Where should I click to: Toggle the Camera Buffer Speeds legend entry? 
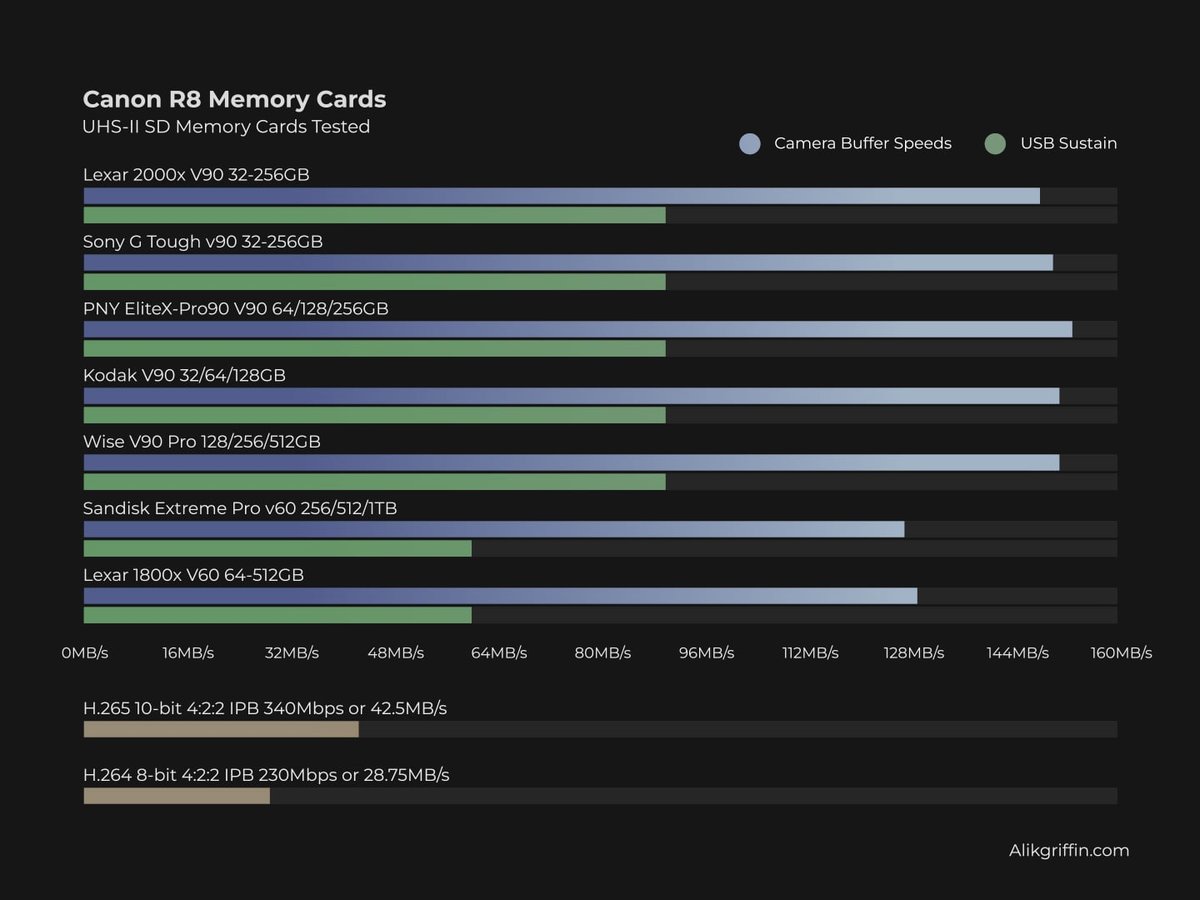pos(862,143)
